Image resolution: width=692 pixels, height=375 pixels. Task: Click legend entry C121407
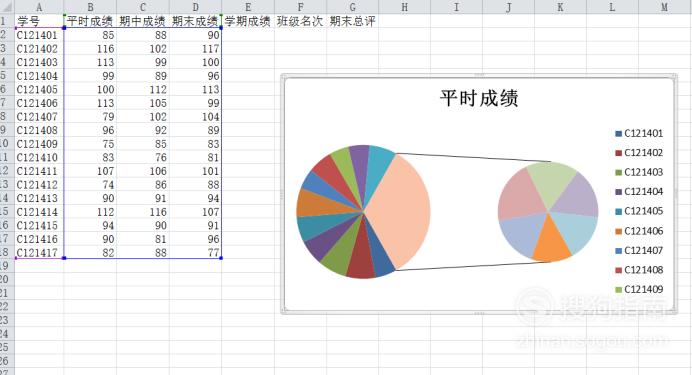click(639, 250)
